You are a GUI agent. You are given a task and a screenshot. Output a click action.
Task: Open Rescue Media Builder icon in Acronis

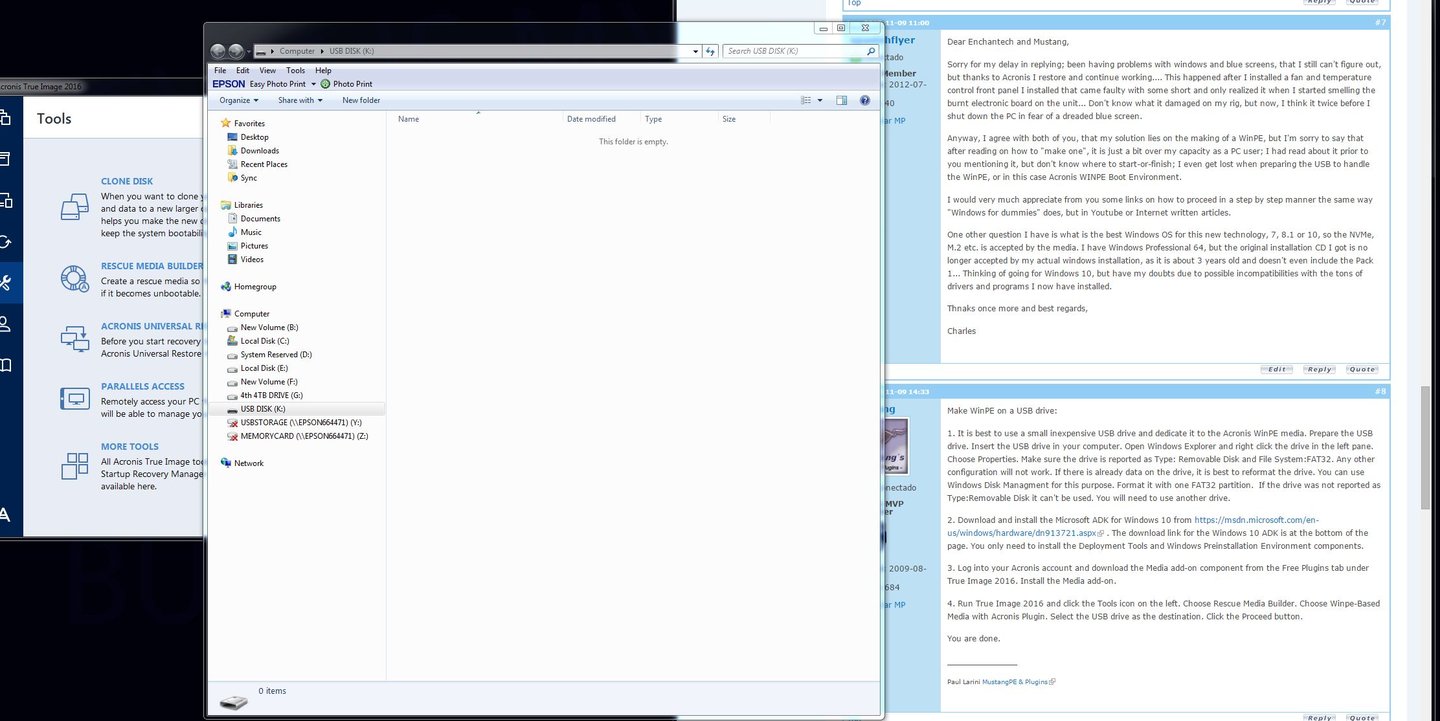pos(75,278)
